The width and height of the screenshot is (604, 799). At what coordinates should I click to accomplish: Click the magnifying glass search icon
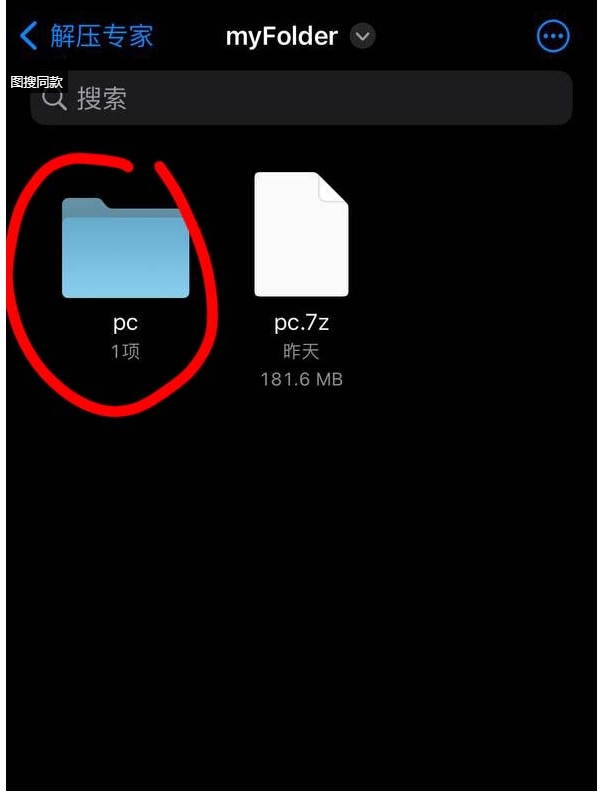[54, 98]
